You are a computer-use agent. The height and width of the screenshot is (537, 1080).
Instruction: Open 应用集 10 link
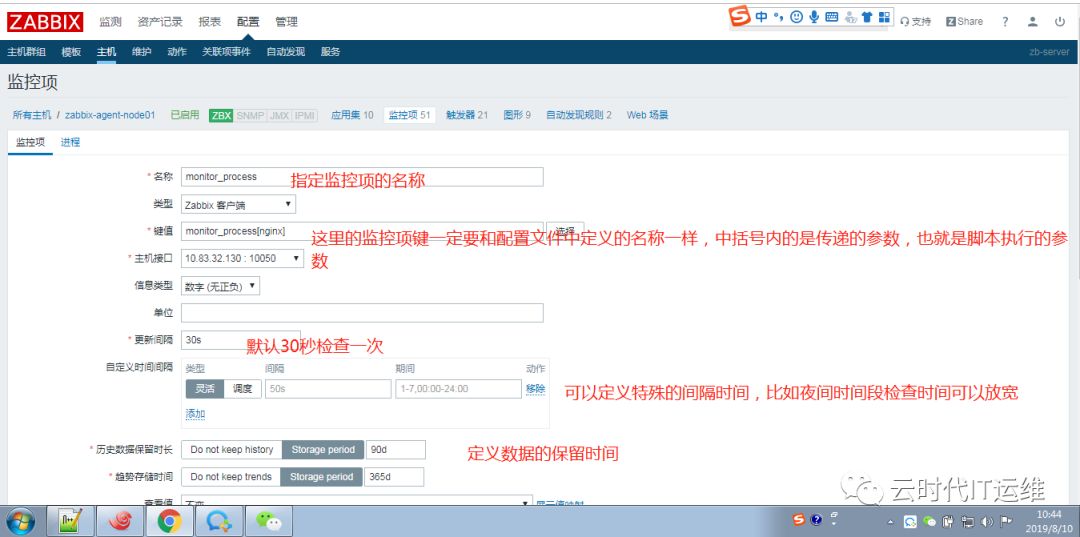pos(352,115)
